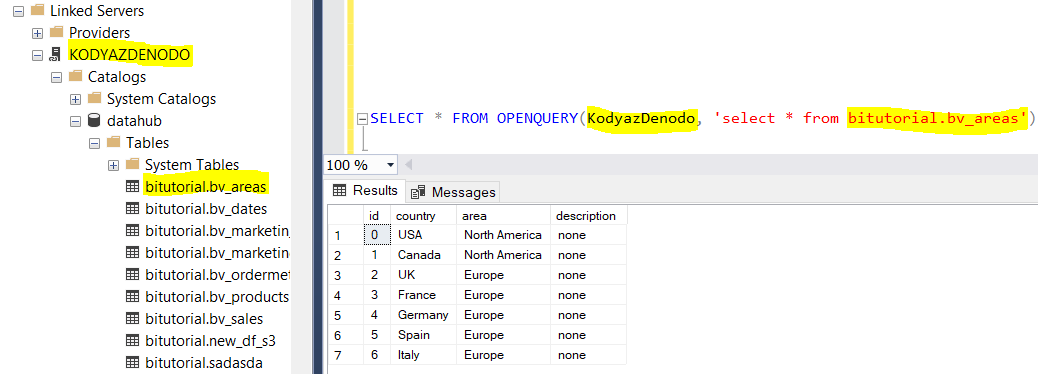Select row header number 7 in results

coord(346,355)
